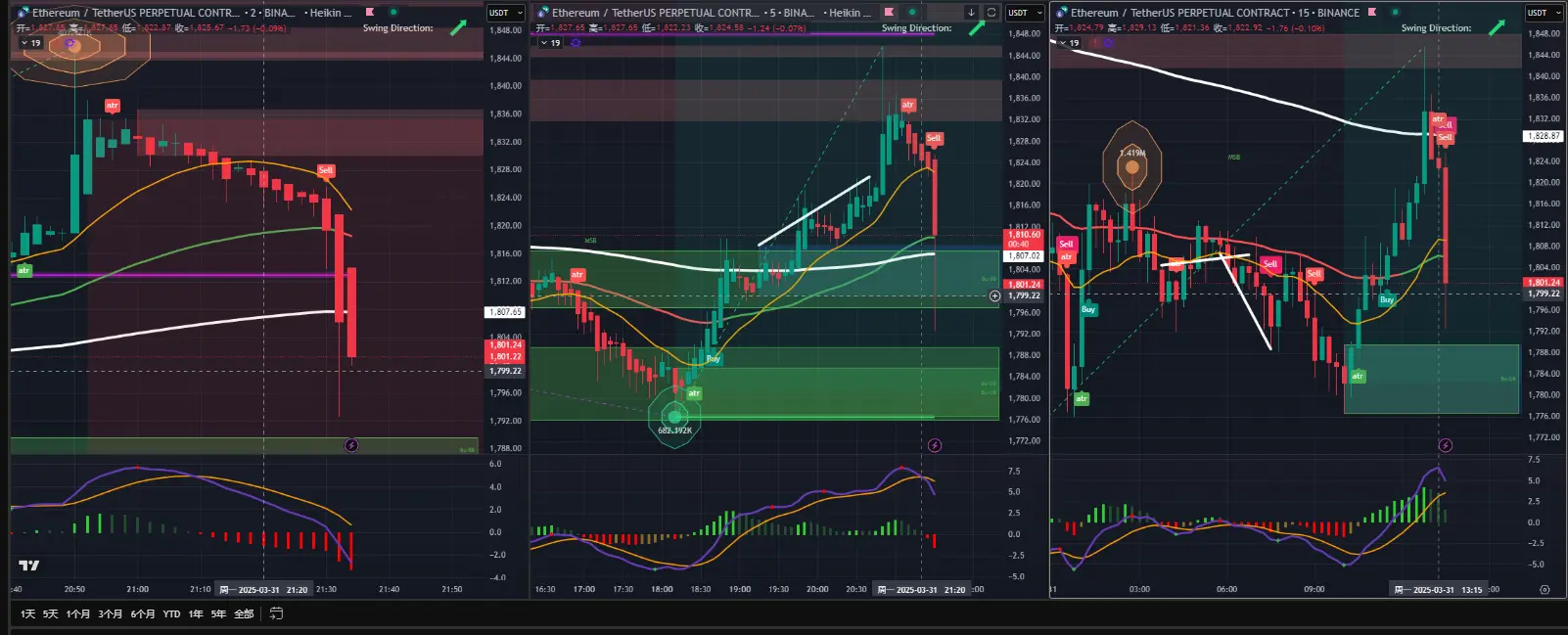1568x635 pixels.
Task: Click the 1,828.87 price label on 15-minute axis
Action: tap(1544, 136)
